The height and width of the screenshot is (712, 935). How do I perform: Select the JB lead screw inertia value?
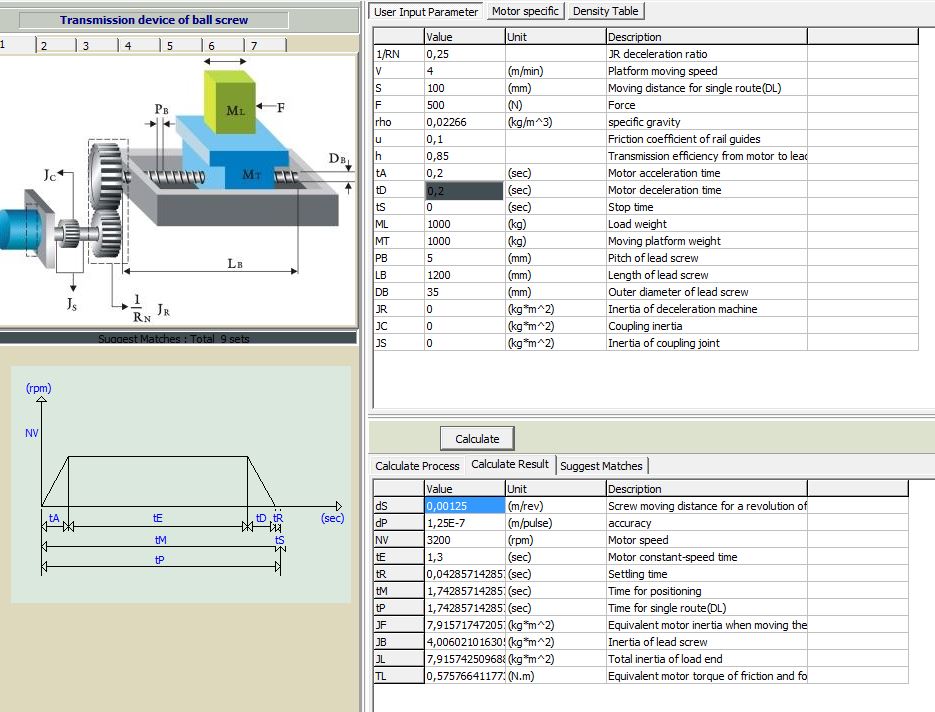click(x=465, y=642)
